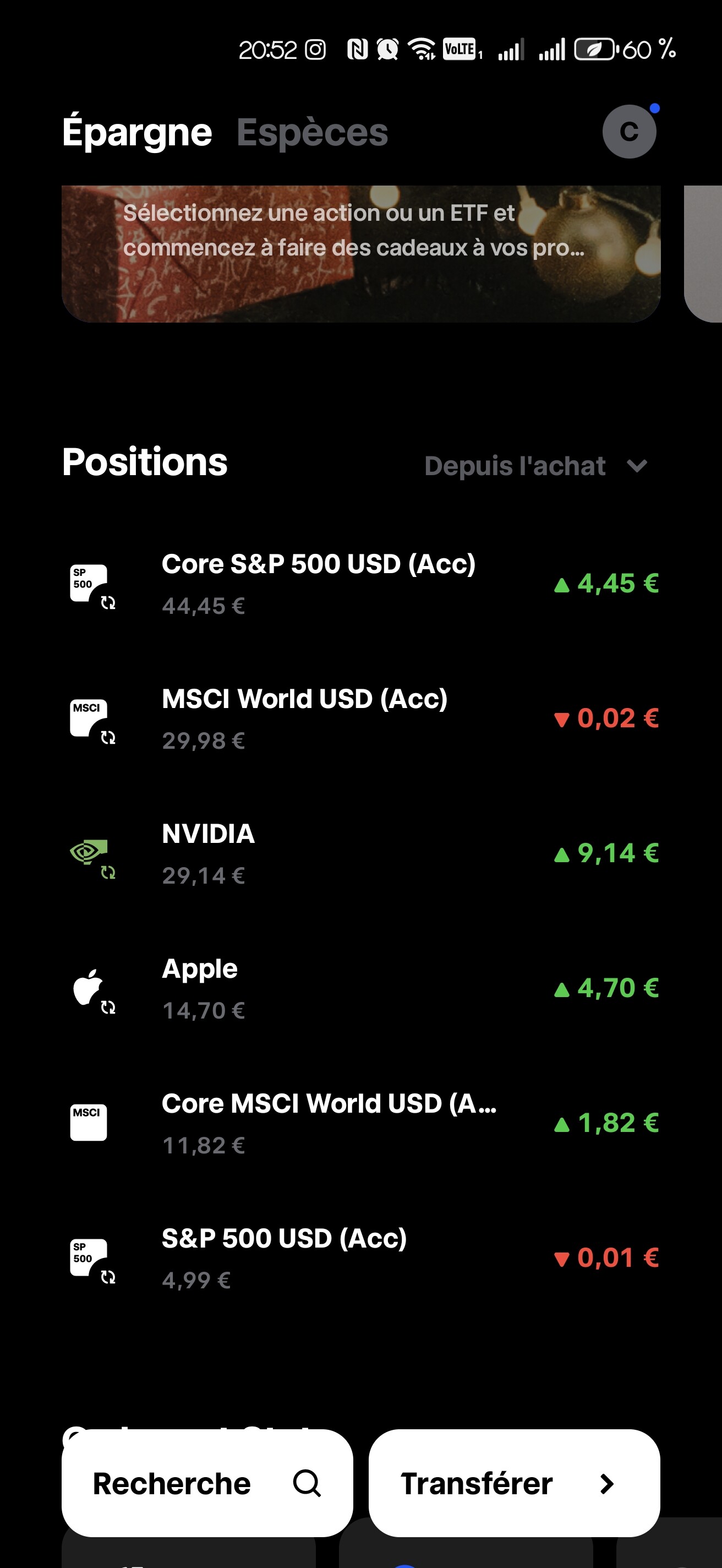Expand the chevron next to Depuis l'achat
Viewport: 722px width, 1568px height.
637,466
